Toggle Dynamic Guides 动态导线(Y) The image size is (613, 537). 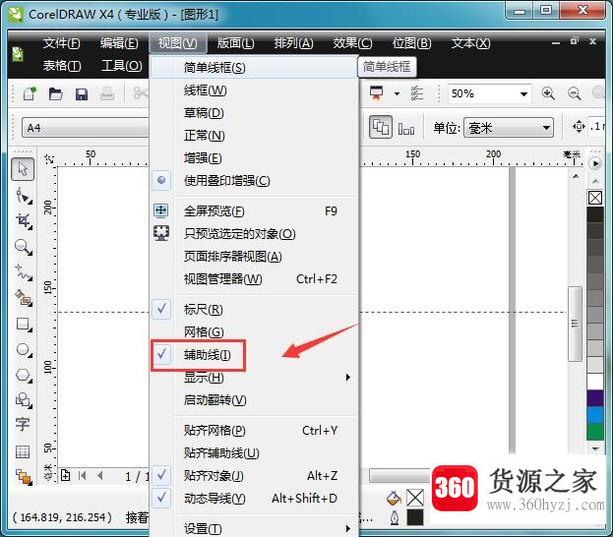tap(254, 498)
